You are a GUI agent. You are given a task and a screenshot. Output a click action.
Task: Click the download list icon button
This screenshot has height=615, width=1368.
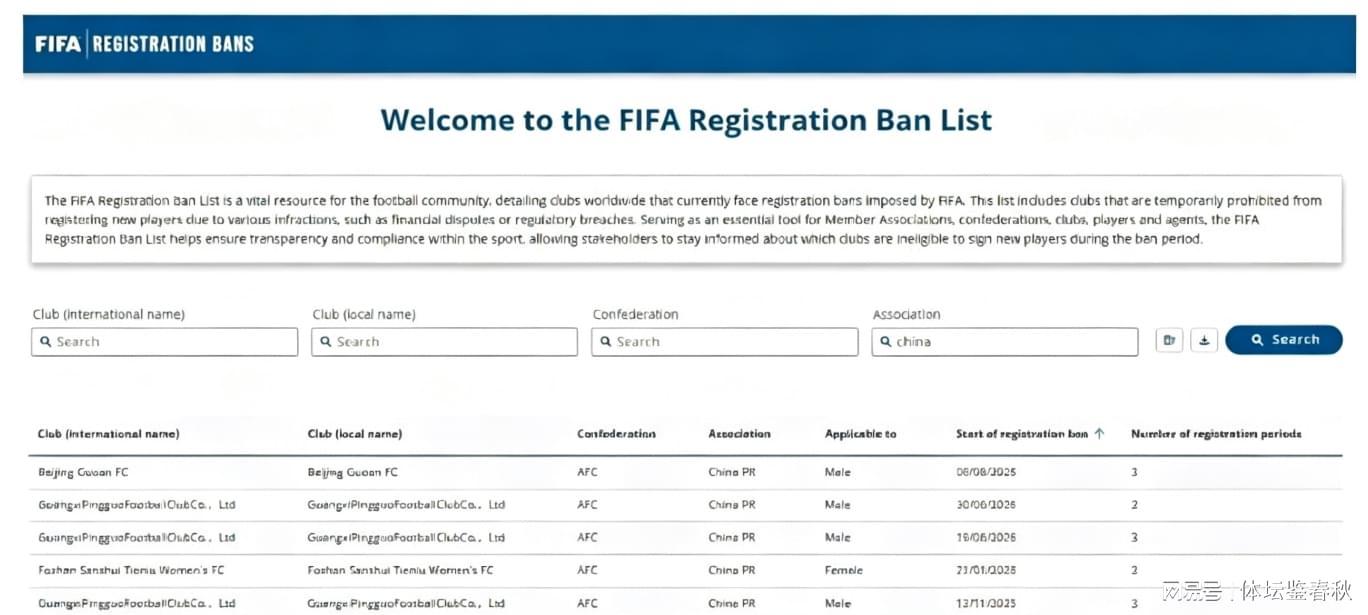[x=1204, y=340]
